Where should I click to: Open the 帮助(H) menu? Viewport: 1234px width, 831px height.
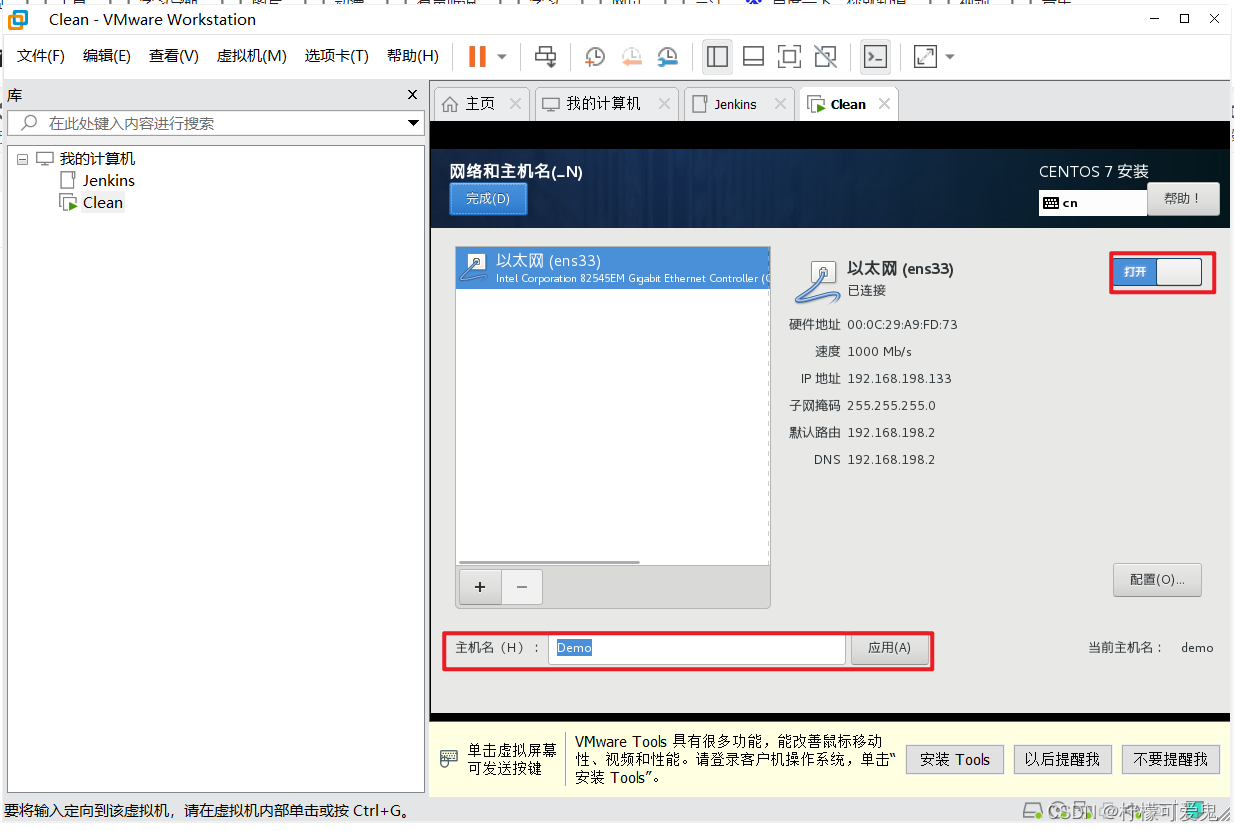click(413, 56)
